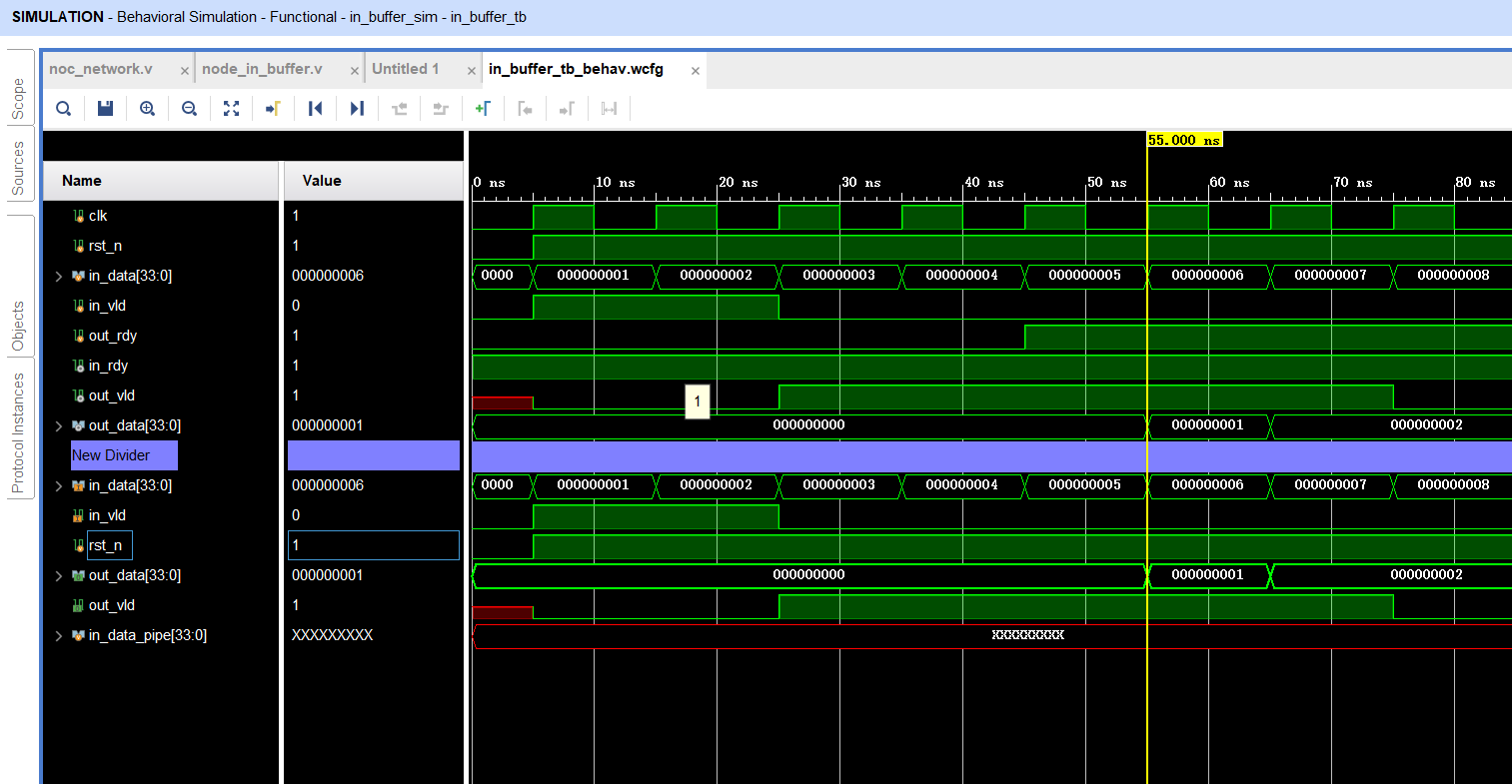Select in_buffer_tb_behav.wcfg tab
This screenshot has height=784, width=1512.
pyautogui.click(x=576, y=69)
